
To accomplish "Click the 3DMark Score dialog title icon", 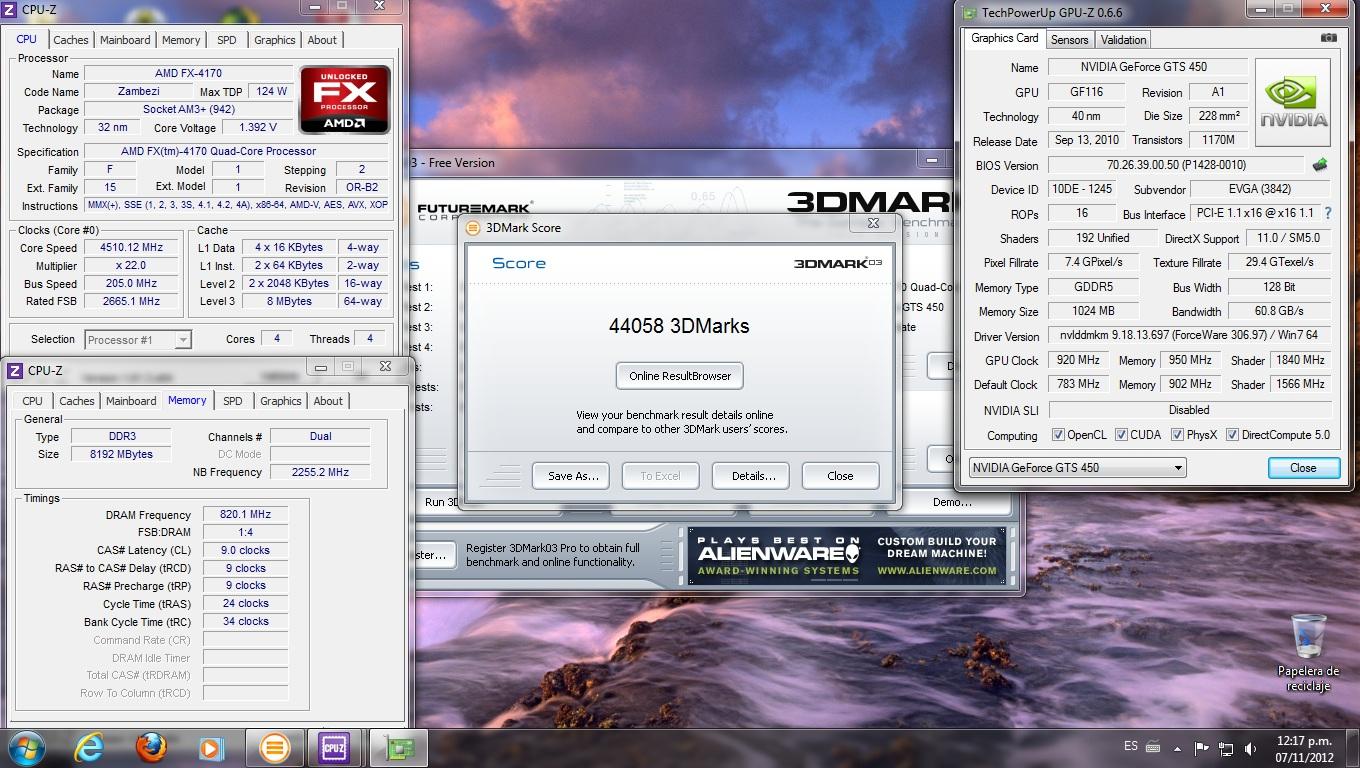I will click(474, 227).
